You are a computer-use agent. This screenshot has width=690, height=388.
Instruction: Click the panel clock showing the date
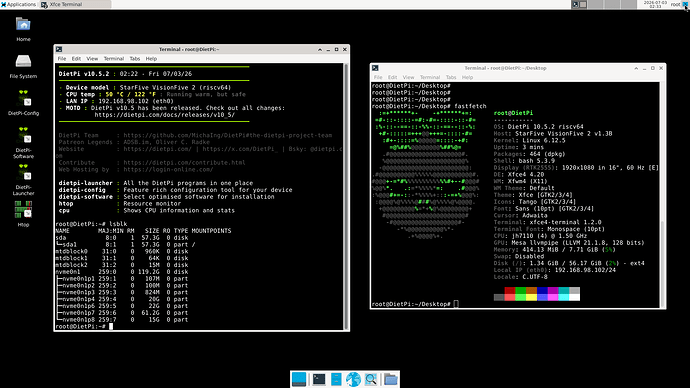[655, 4]
